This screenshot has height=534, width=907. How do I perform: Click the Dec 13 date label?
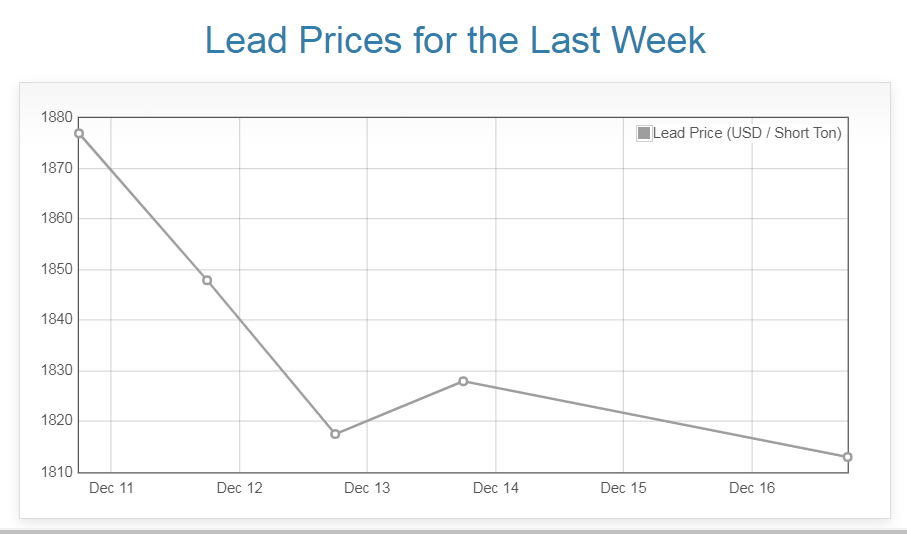(x=367, y=488)
